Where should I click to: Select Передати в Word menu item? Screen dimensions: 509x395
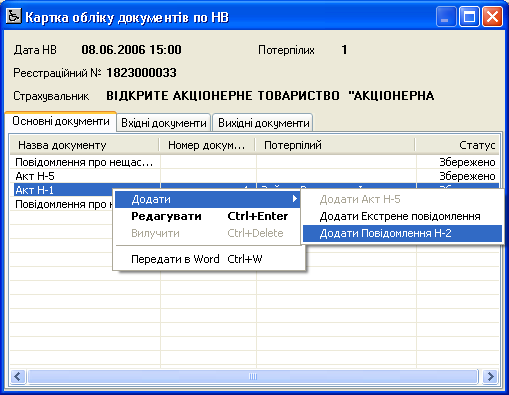coord(209,259)
